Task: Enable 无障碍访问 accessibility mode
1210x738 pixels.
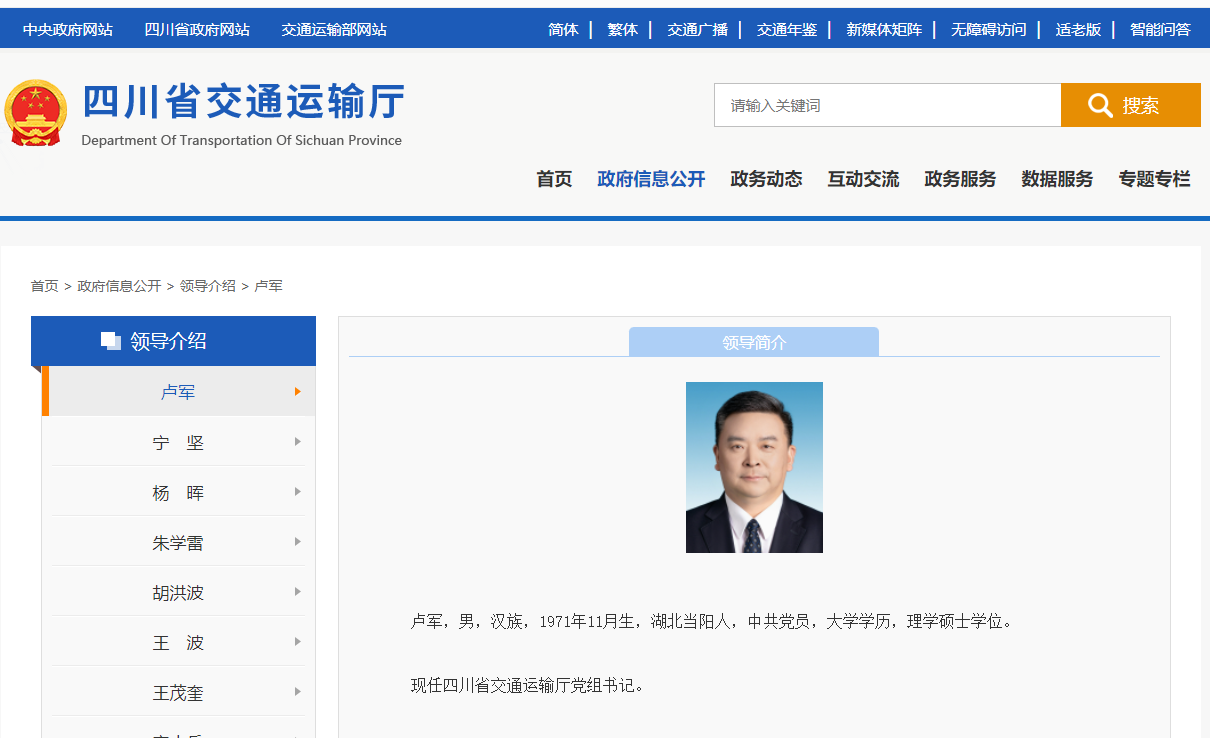Action: [988, 29]
